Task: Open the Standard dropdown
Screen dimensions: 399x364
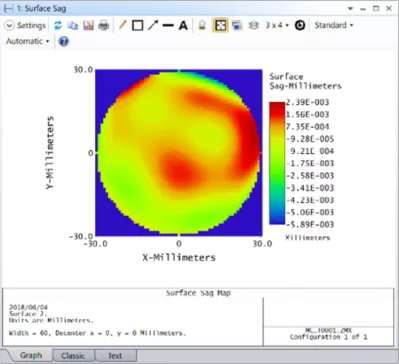Action: pyautogui.click(x=334, y=25)
